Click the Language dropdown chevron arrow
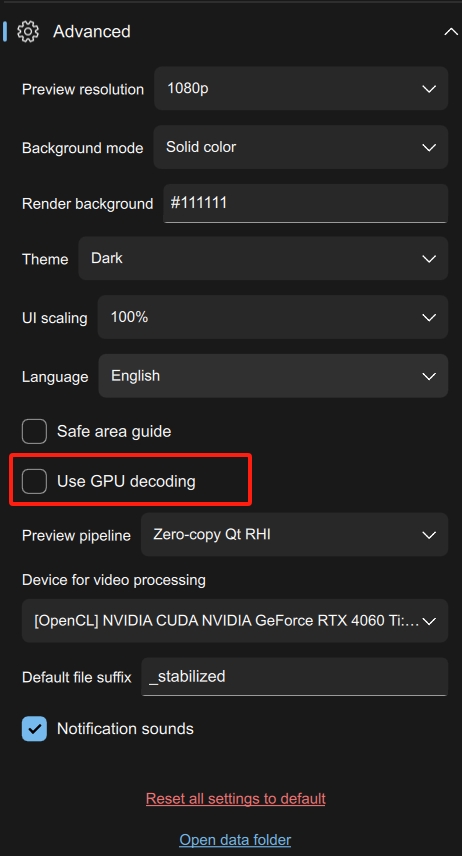Image resolution: width=462 pixels, height=856 pixels. click(429, 376)
